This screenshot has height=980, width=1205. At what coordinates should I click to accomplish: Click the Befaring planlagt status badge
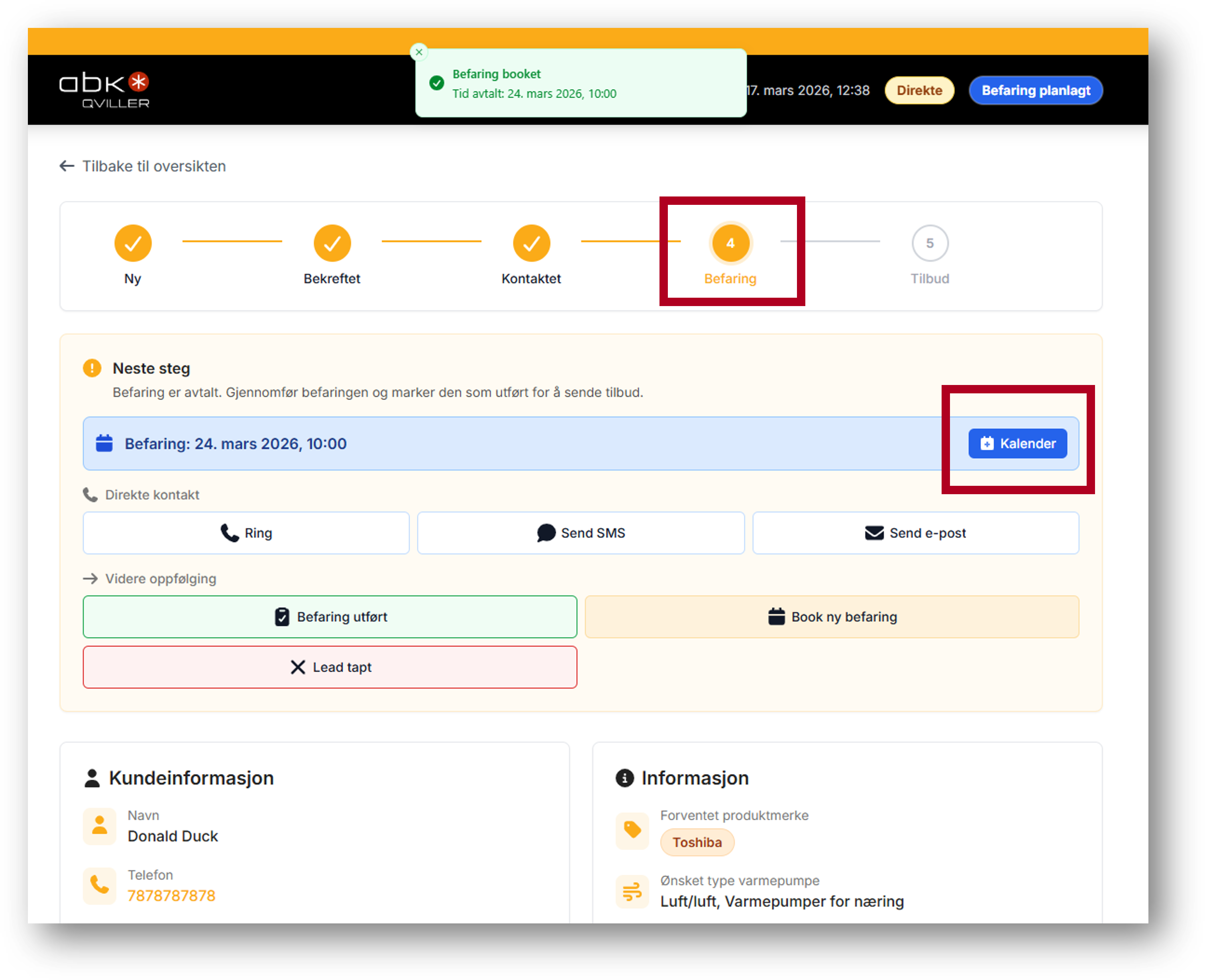1036,90
